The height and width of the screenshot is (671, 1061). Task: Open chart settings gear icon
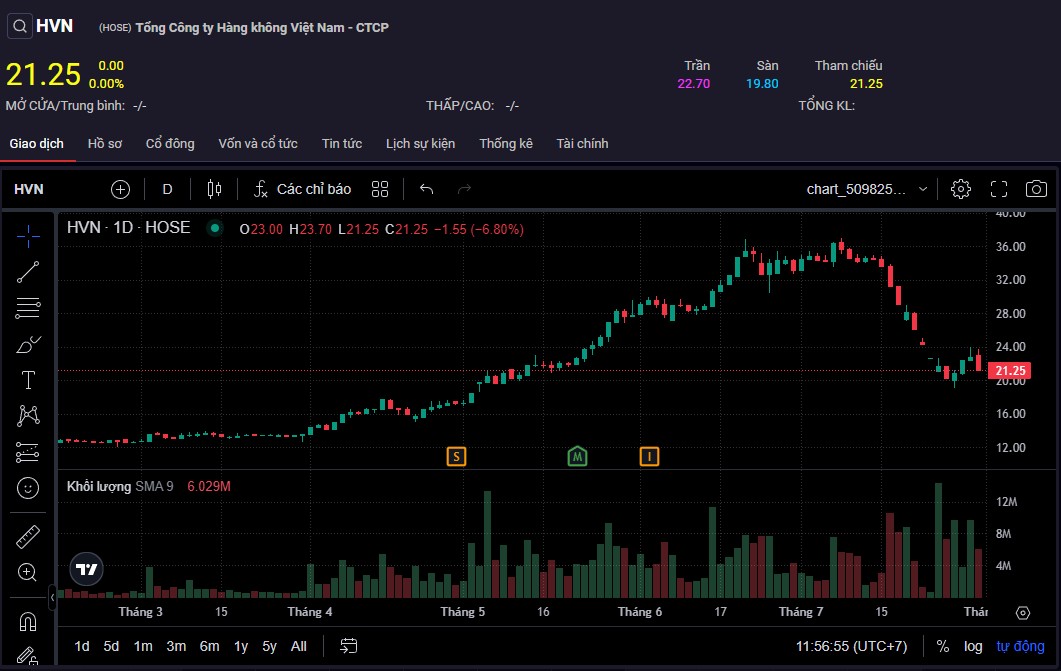(x=961, y=189)
